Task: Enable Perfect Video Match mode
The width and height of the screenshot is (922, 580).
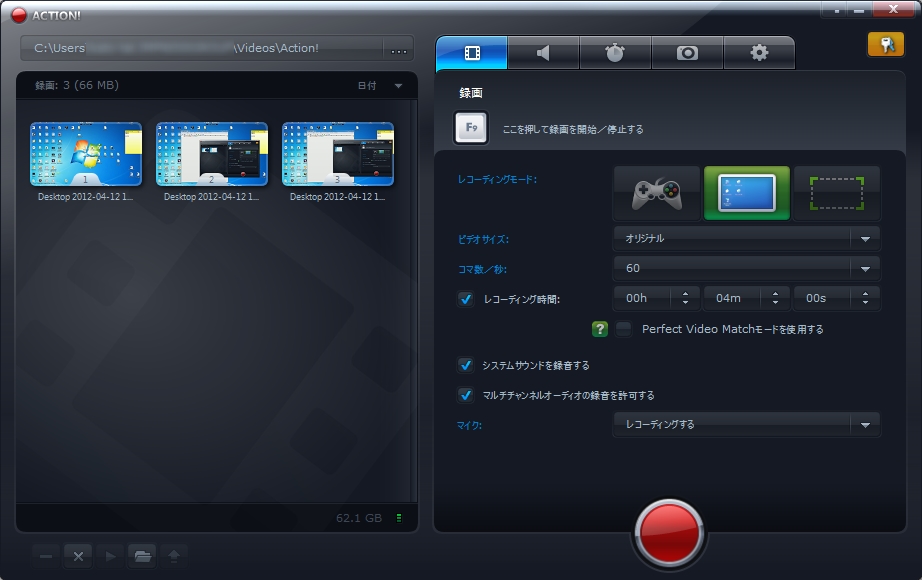Action: pos(622,328)
